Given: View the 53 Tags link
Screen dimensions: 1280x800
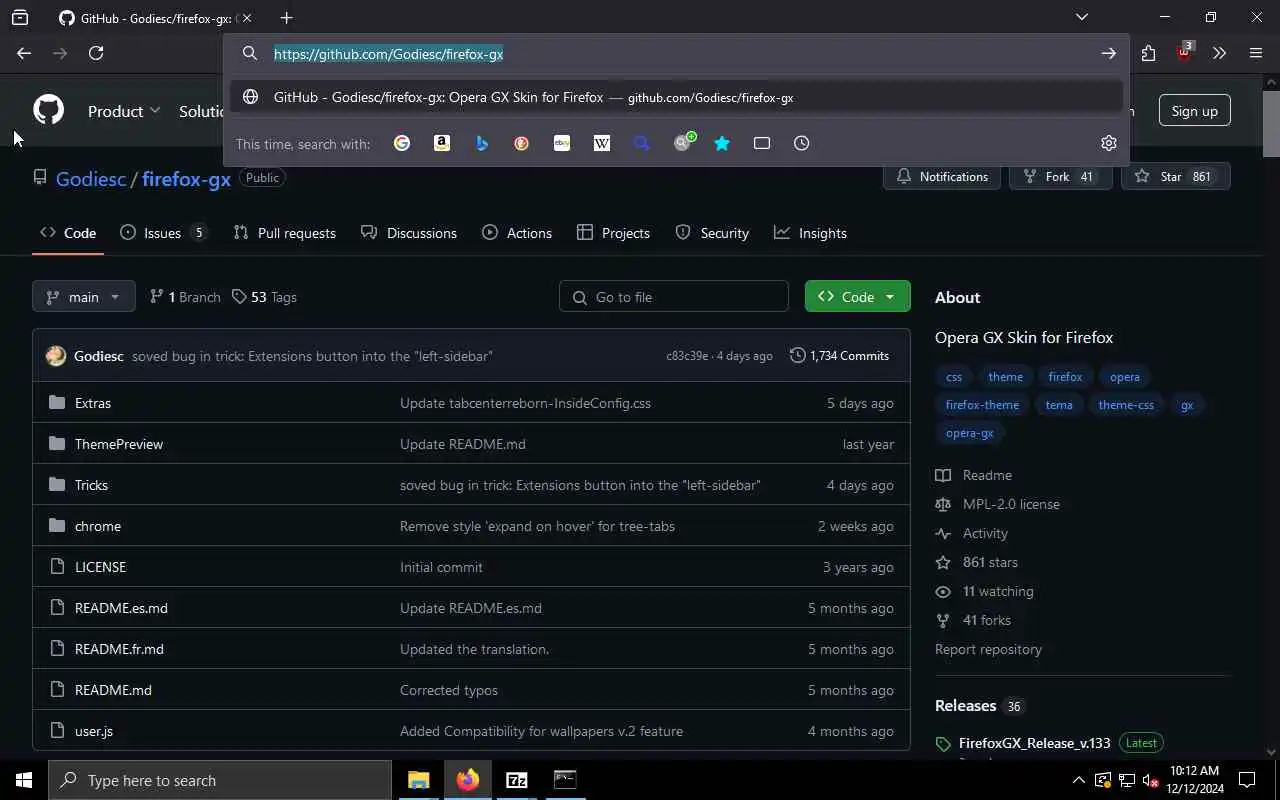Looking at the screenshot, I should pos(264,297).
